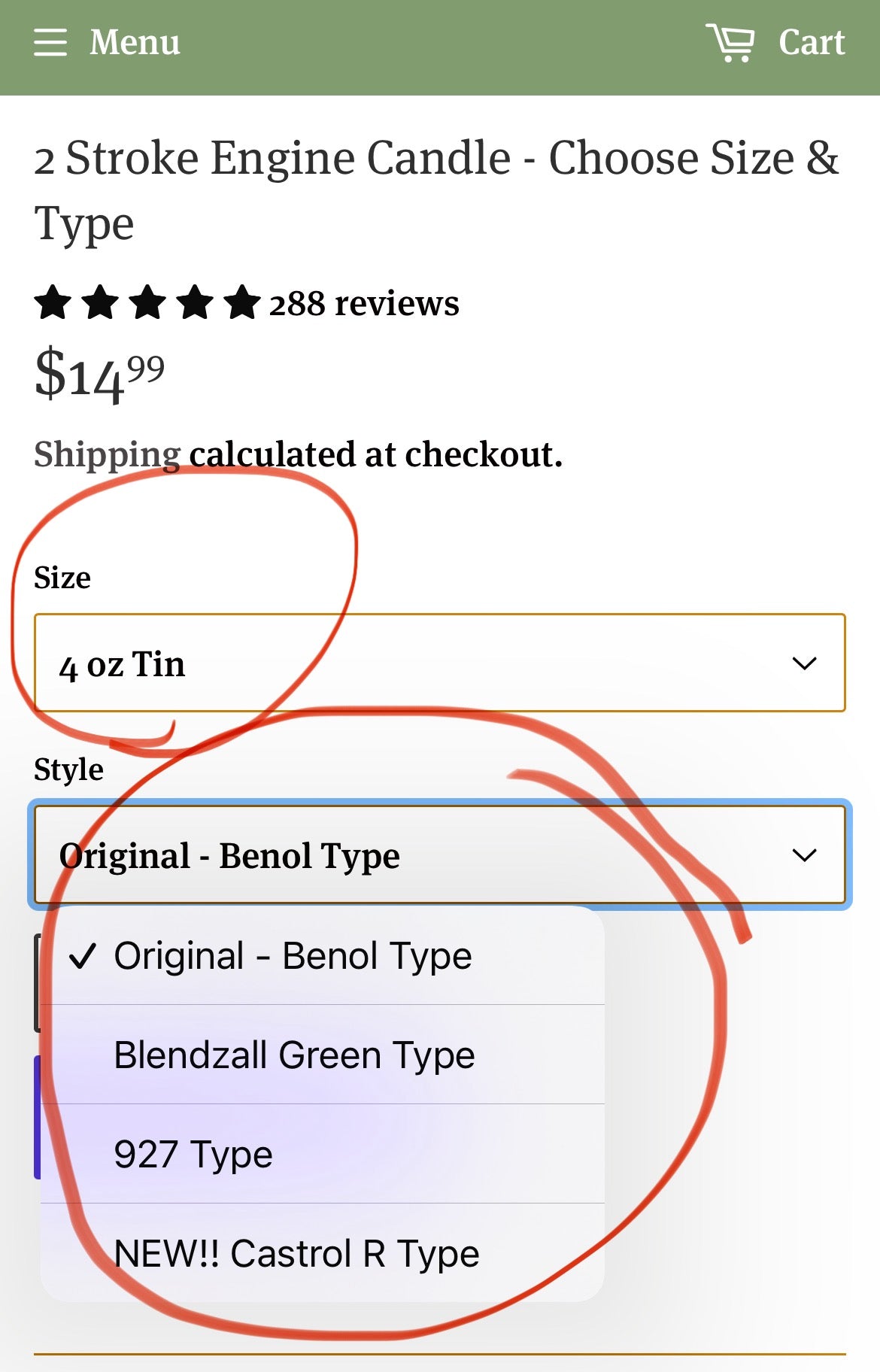This screenshot has width=880, height=1372.
Task: Select the checked Original - Benol Type option
Action: (293, 956)
